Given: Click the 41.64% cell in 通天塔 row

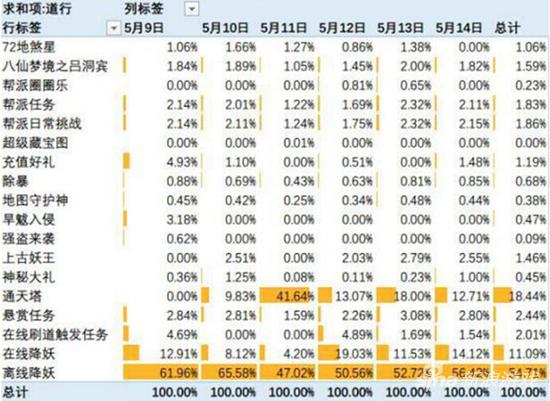Looking at the screenshot, I should click(x=295, y=296).
